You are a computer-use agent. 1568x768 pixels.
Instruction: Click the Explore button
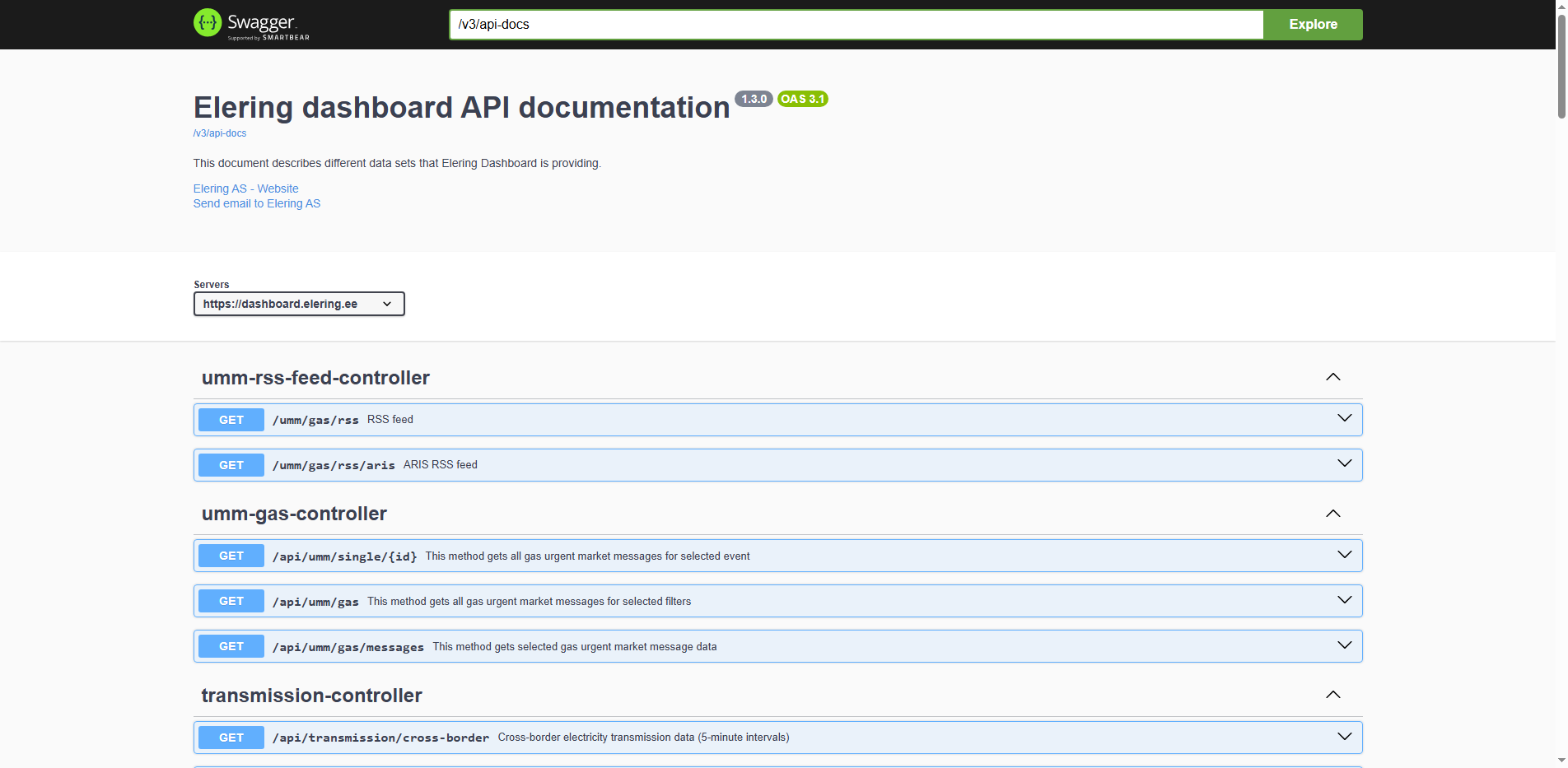[x=1312, y=24]
